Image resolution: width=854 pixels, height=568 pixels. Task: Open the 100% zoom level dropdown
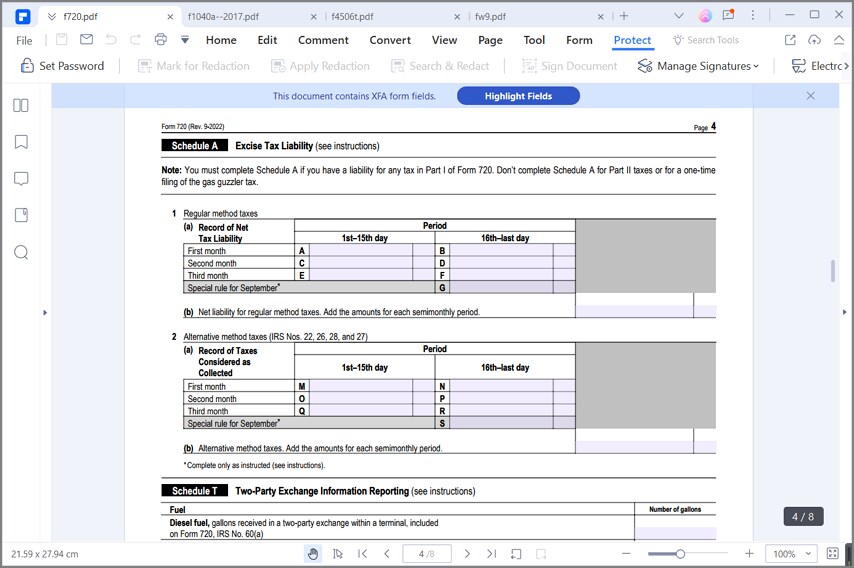click(791, 554)
